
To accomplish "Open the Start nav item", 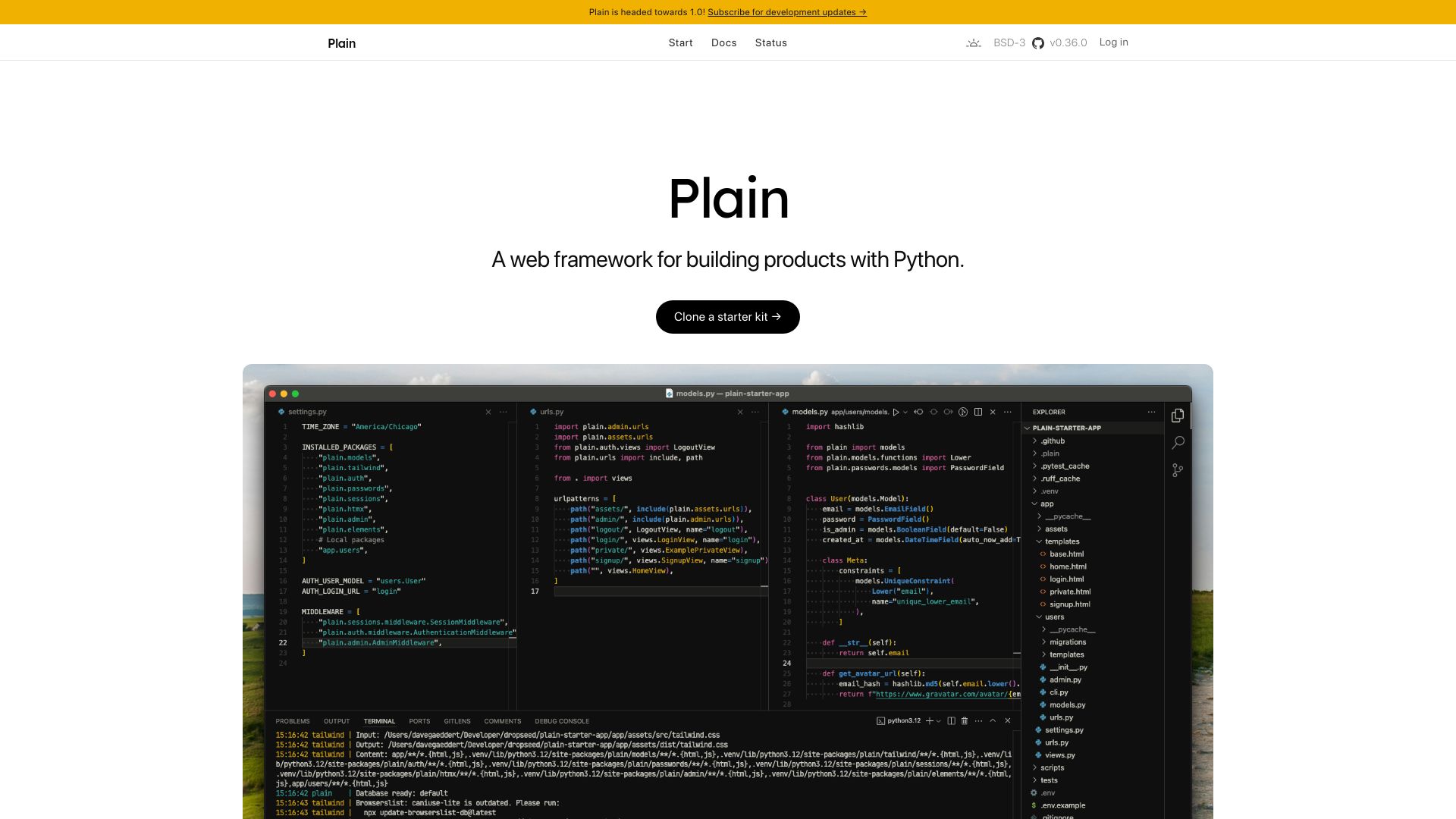I will click(x=680, y=42).
